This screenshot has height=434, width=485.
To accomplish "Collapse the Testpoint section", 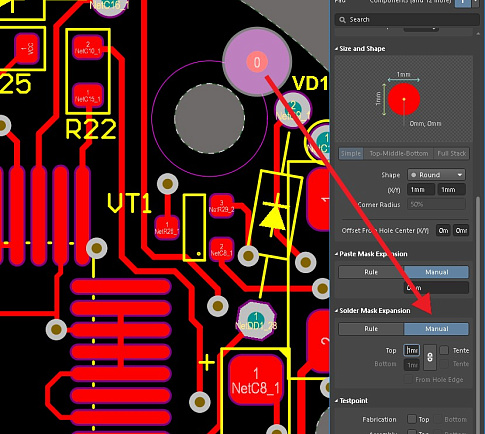I will click(x=336, y=401).
